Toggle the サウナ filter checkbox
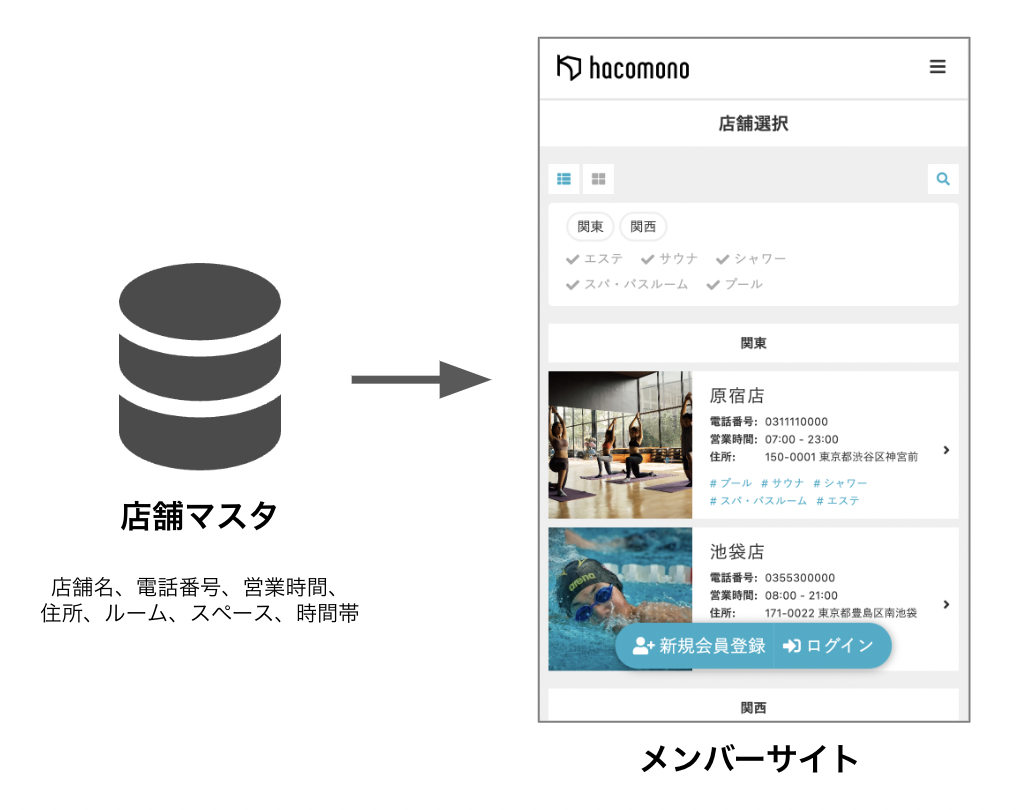 670,259
